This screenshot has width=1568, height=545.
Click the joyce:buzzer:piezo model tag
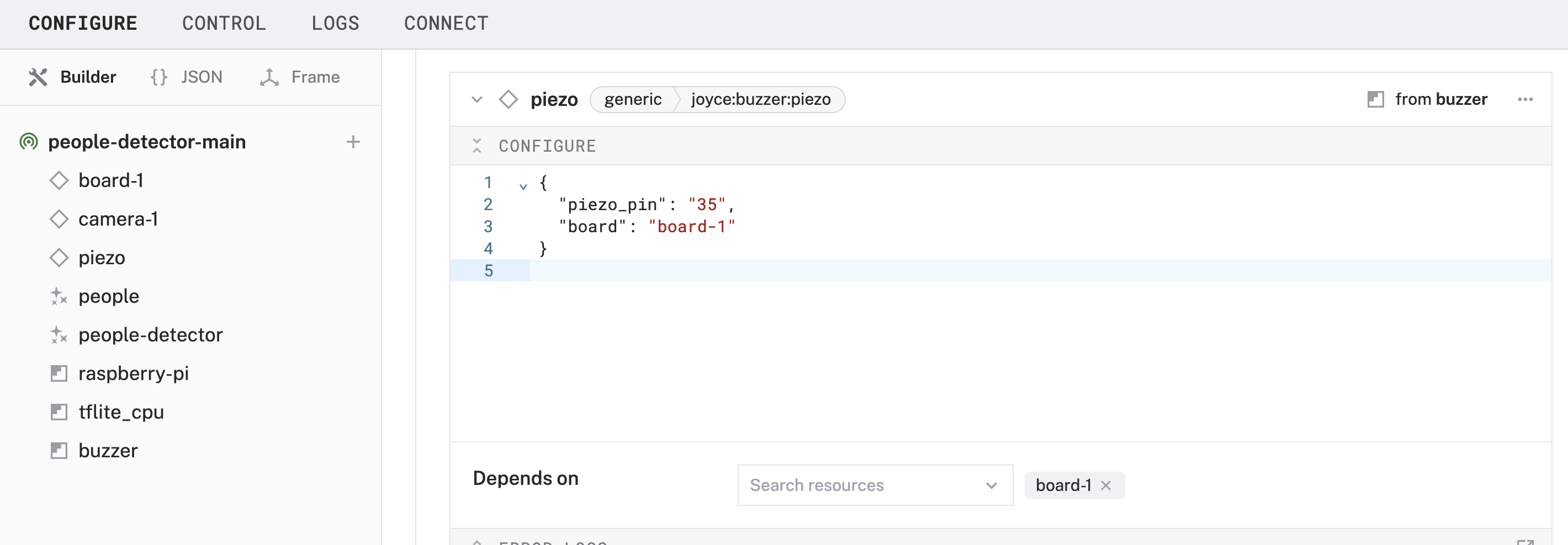coord(760,99)
